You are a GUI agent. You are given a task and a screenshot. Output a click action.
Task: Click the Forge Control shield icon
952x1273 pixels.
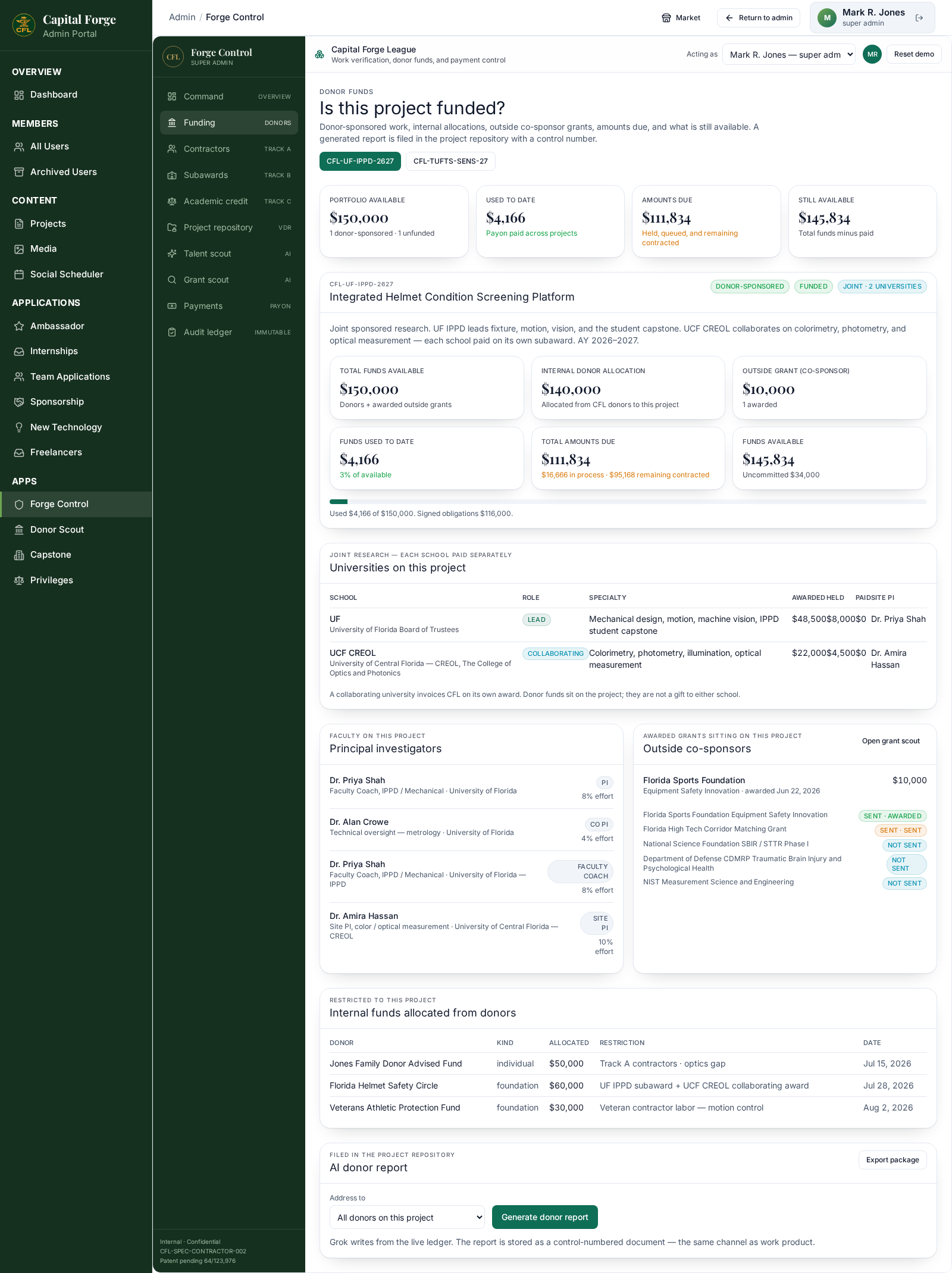pos(19,504)
